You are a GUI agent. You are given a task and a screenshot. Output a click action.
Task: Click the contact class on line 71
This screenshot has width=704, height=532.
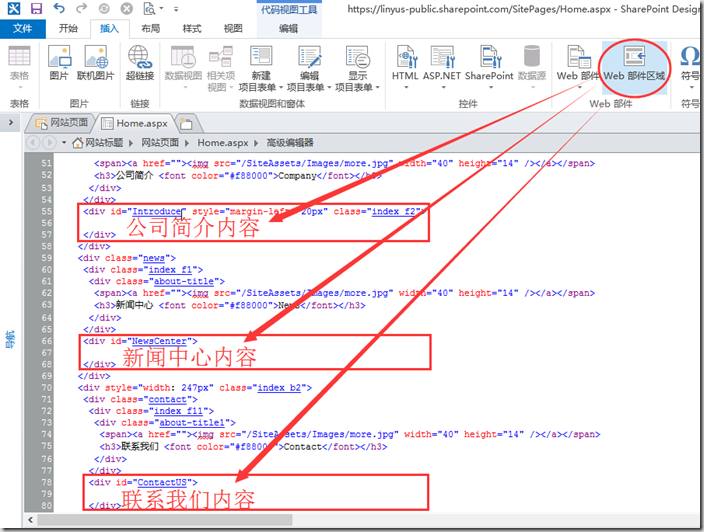(167, 399)
